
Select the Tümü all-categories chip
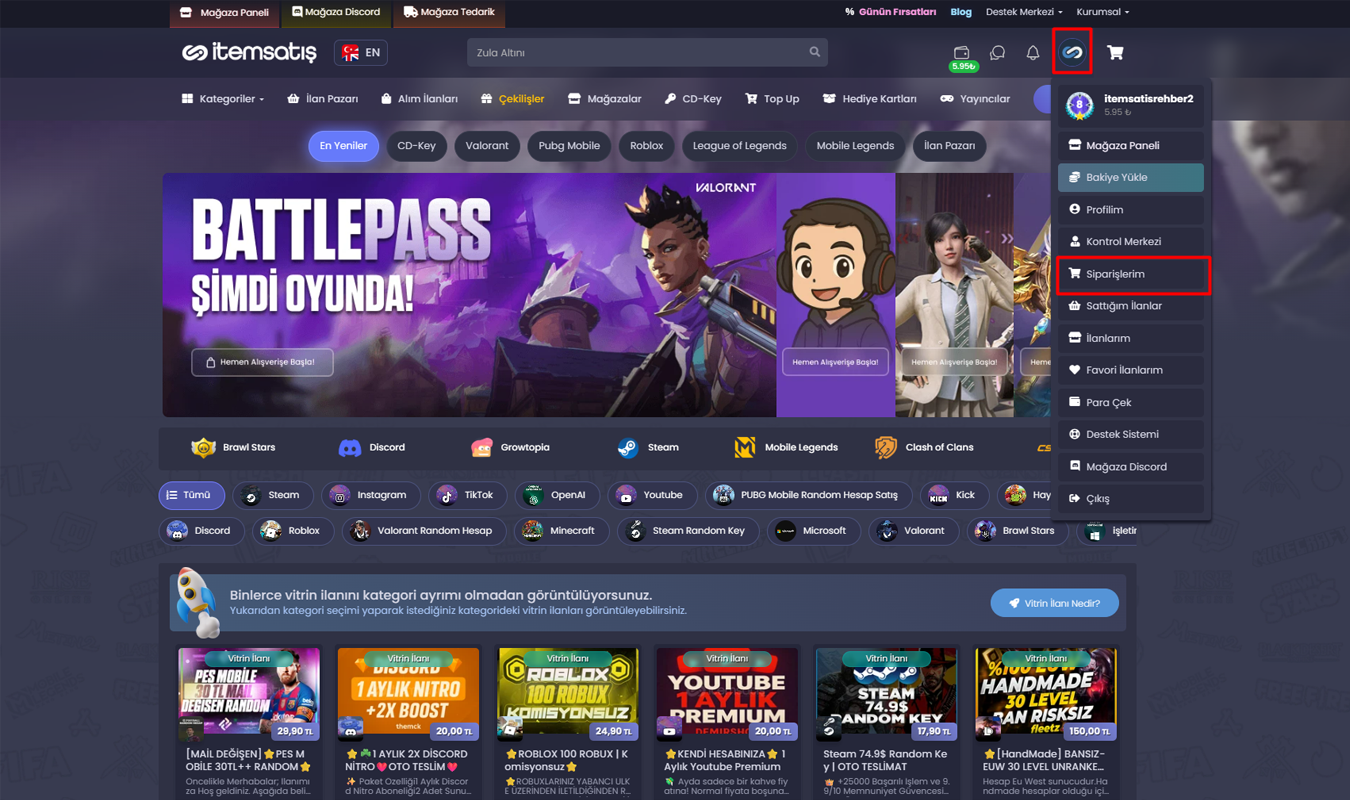click(191, 495)
